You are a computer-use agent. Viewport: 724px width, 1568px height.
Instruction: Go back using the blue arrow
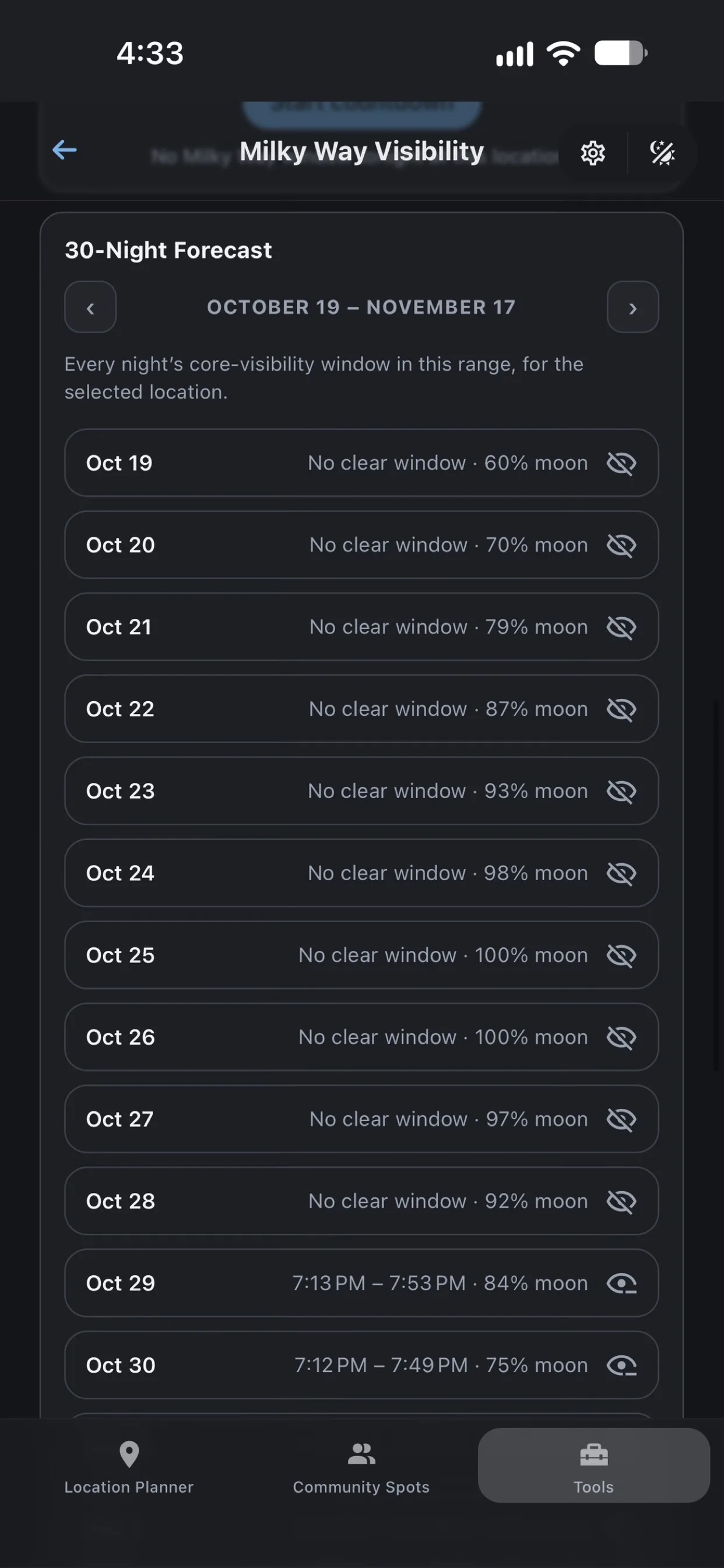tap(65, 150)
